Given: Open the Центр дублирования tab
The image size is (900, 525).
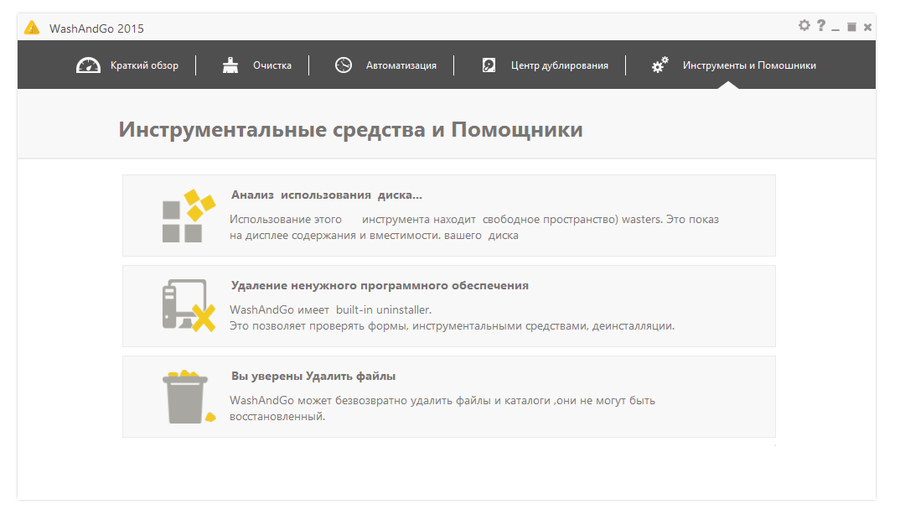Looking at the screenshot, I should (545, 65).
